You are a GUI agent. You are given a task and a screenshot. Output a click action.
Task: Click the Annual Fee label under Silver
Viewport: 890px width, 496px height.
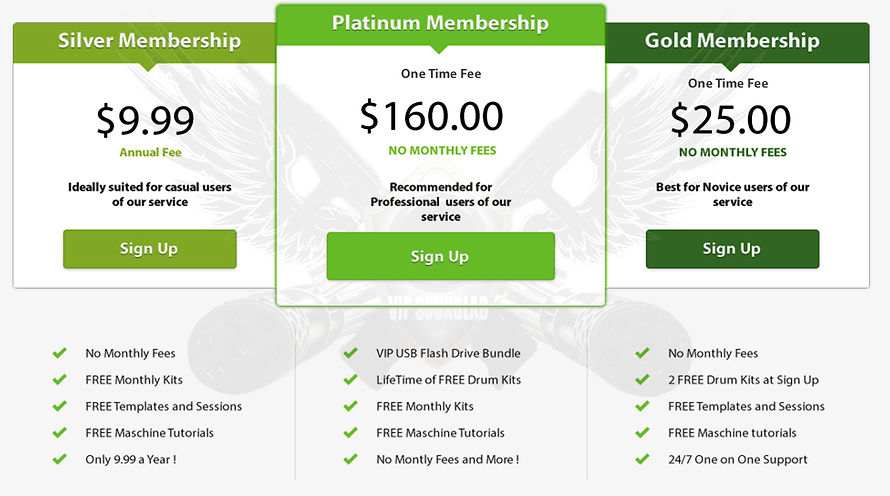click(x=150, y=152)
